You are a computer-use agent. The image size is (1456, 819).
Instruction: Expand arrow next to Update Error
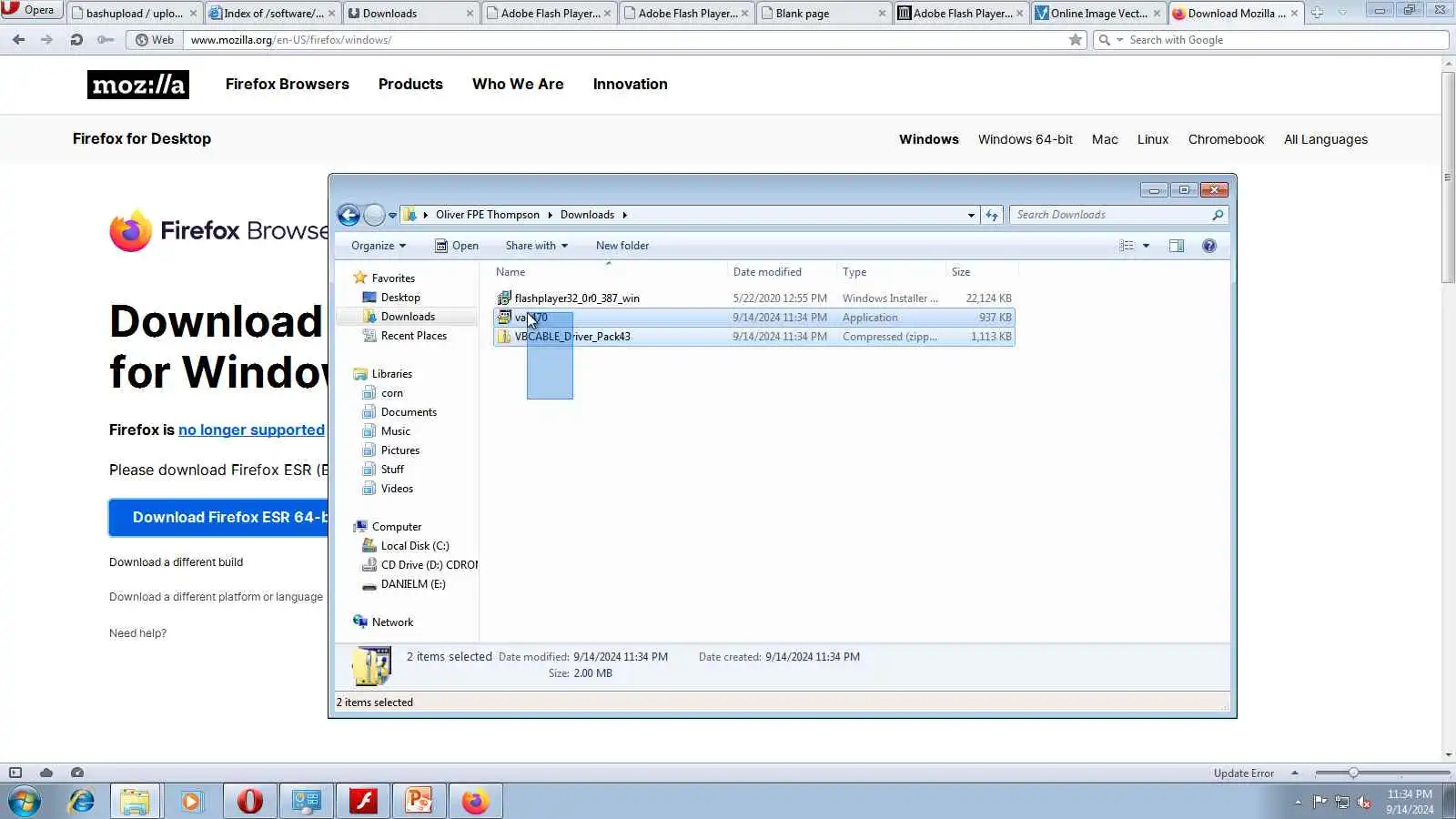pyautogui.click(x=1294, y=773)
